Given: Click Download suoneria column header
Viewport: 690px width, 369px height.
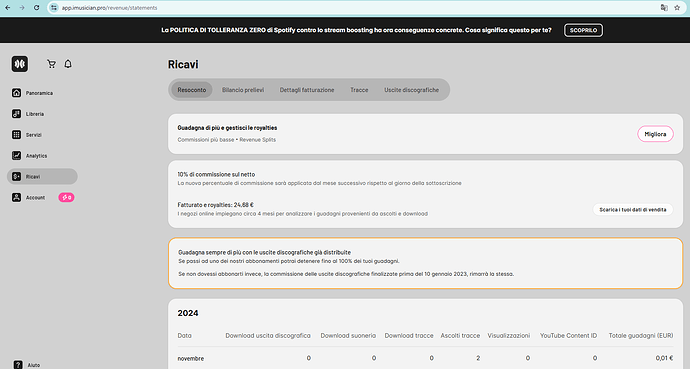Looking at the screenshot, I should [348, 335].
